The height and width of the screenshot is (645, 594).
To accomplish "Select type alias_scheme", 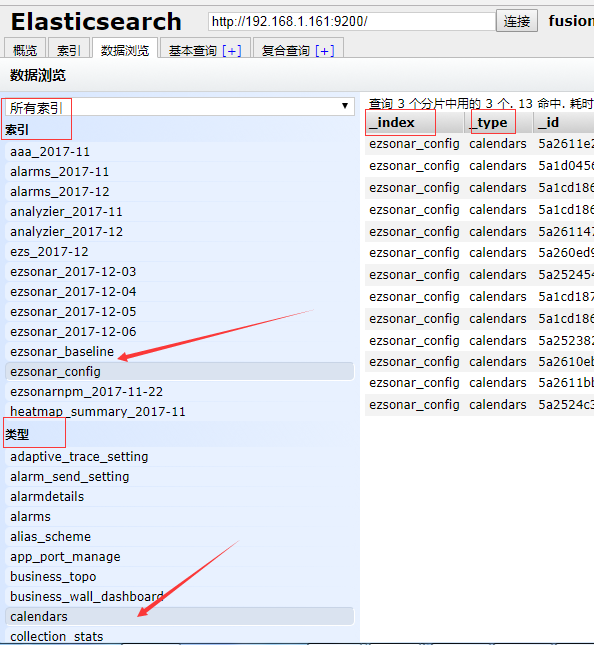I will coord(179,537).
